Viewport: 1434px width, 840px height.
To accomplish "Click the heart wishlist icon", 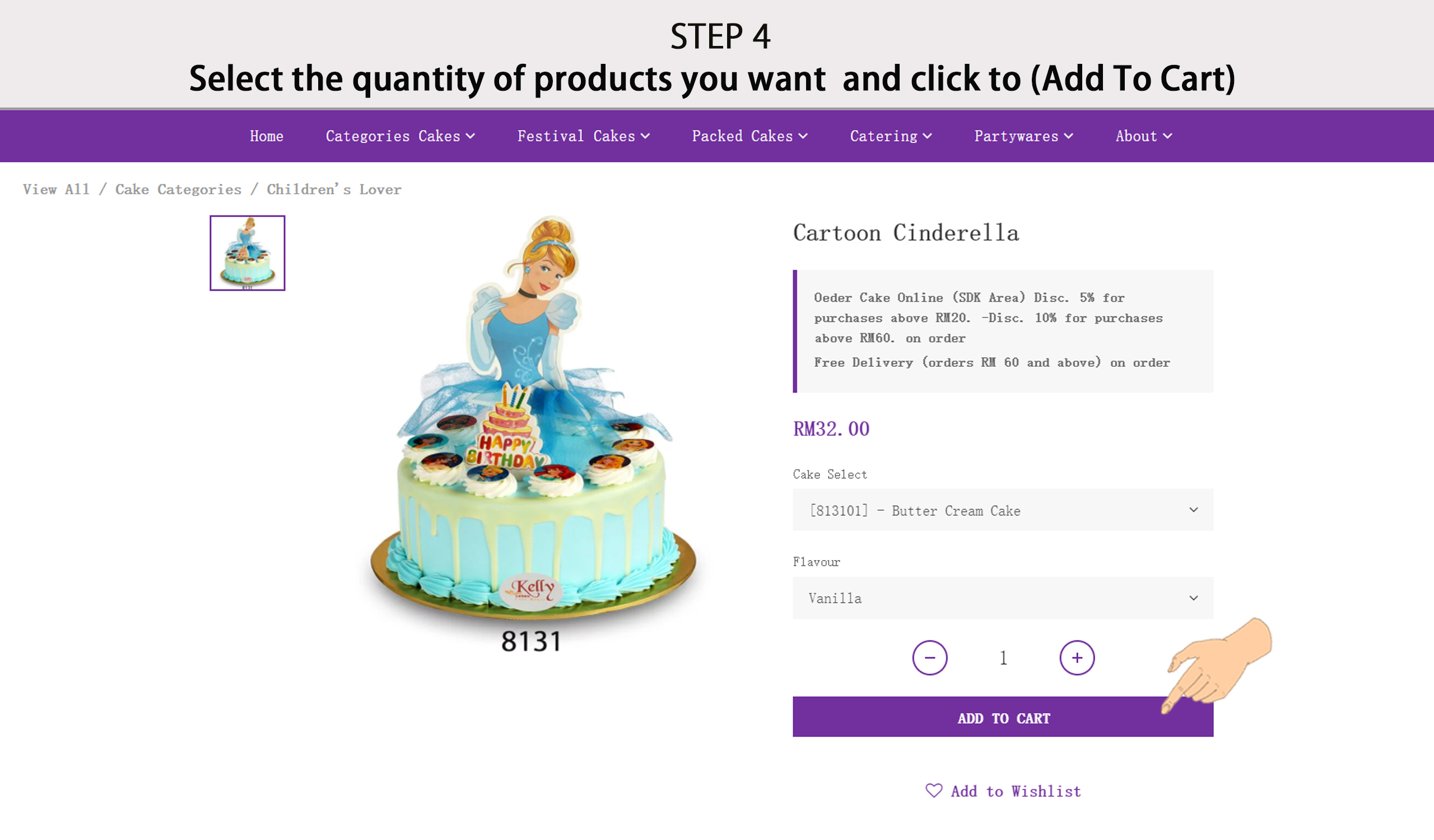I will [934, 790].
